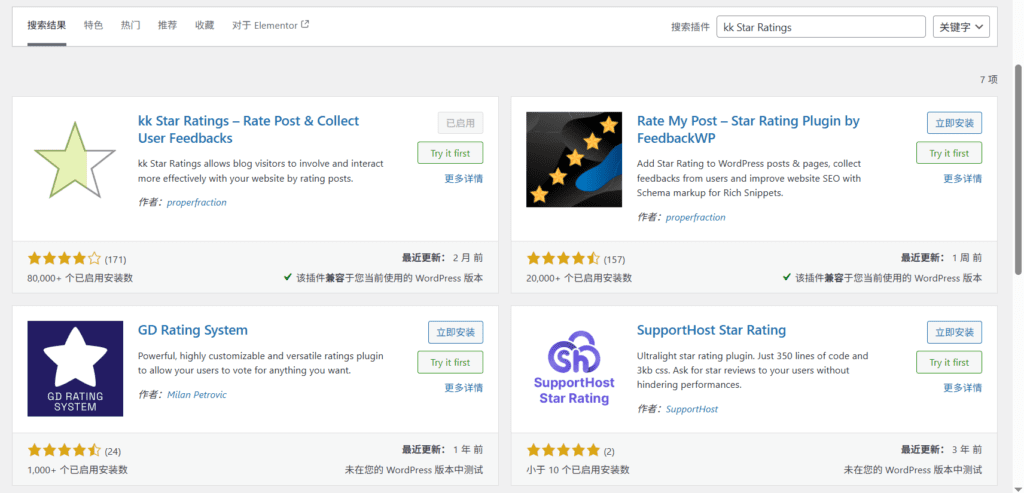Screen dimensions: 1024x493
Task: Click the Rate My Post plugin thumbnail
Action: point(567,159)
